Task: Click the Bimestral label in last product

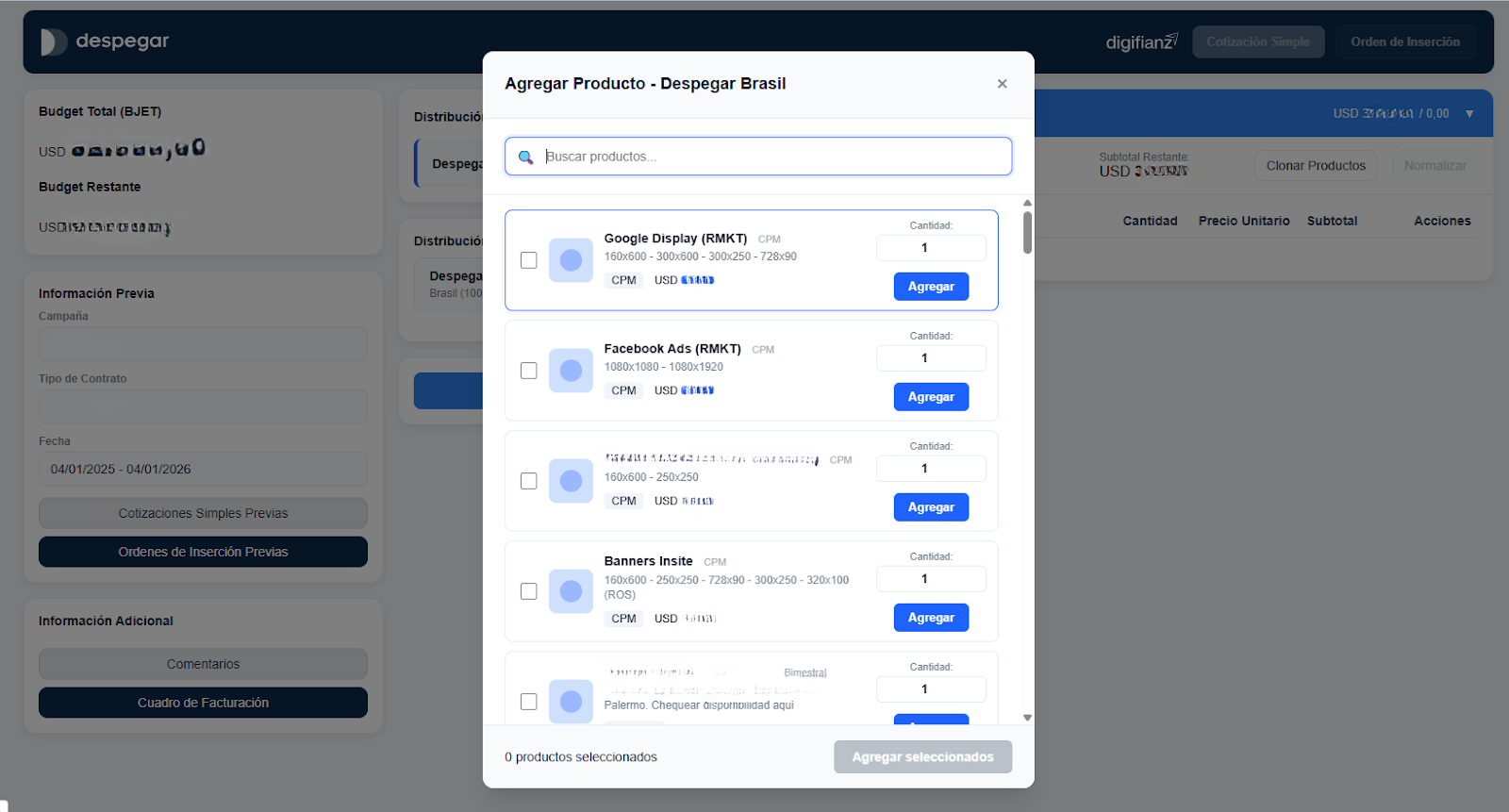Action: pyautogui.click(x=804, y=673)
